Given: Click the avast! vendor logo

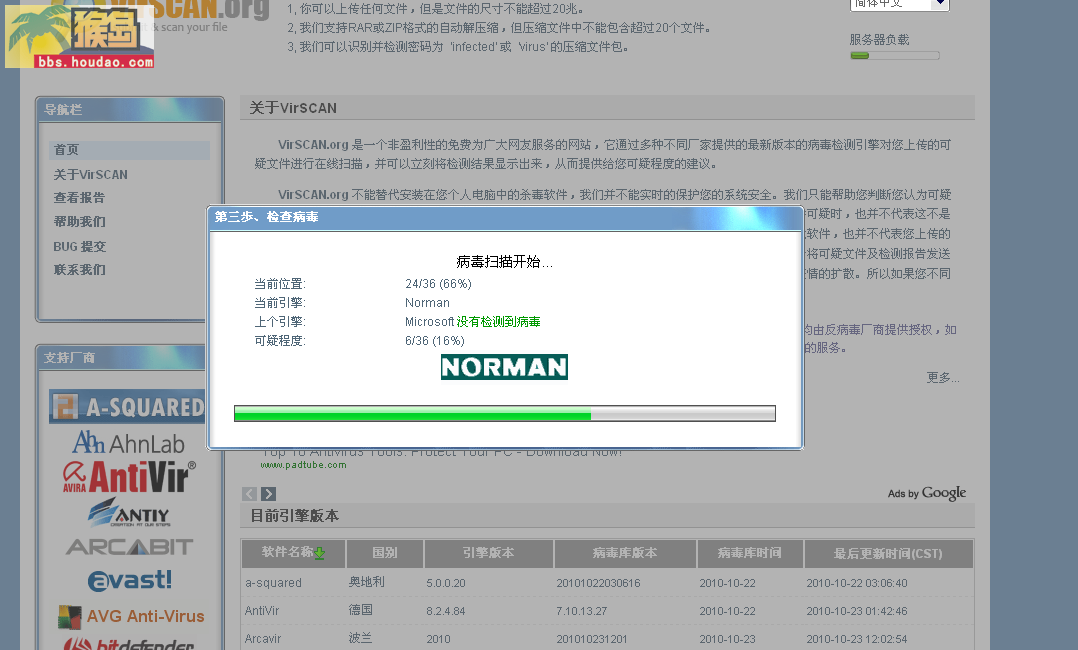Looking at the screenshot, I should tap(129, 580).
